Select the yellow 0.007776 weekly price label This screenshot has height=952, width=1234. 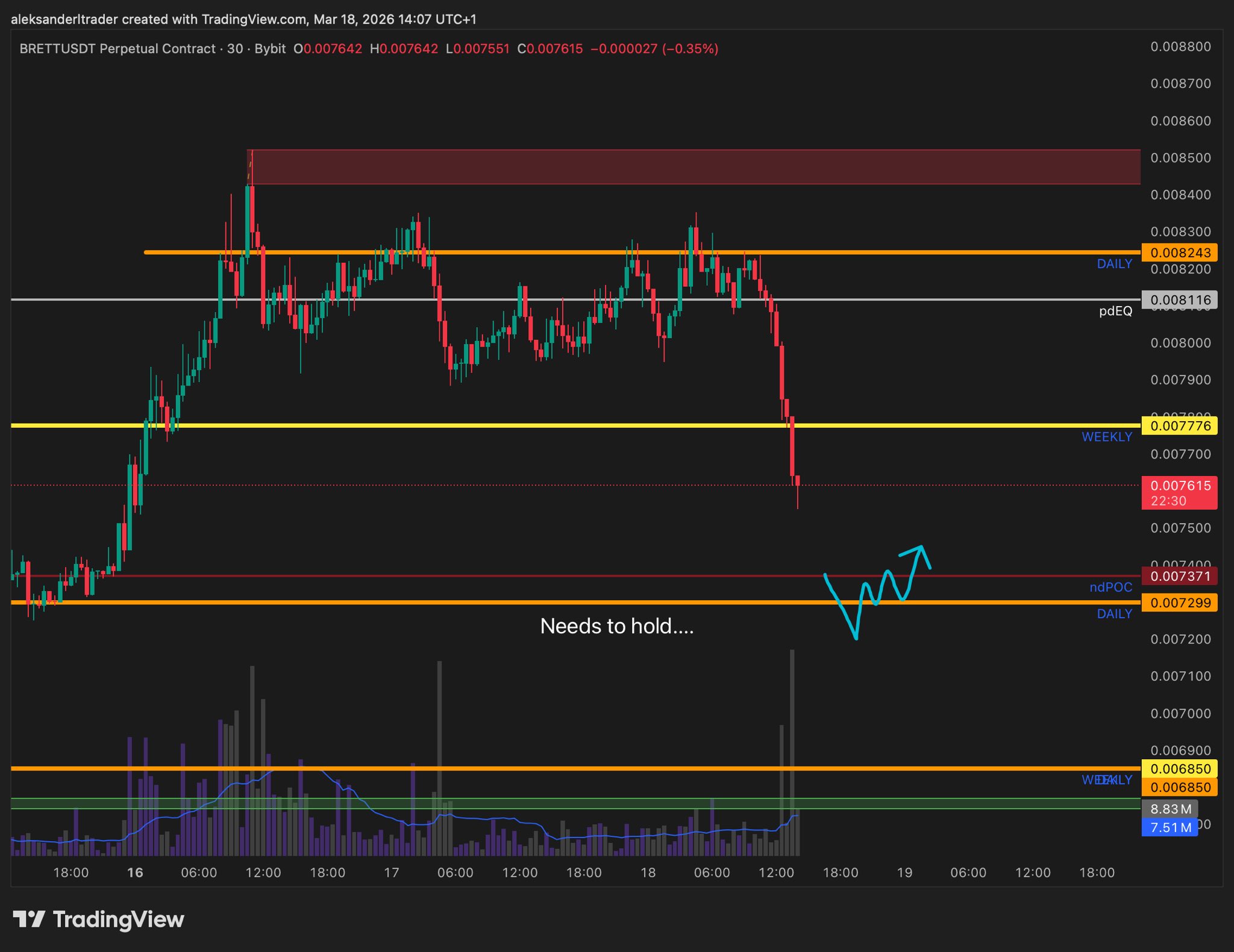(x=1179, y=426)
